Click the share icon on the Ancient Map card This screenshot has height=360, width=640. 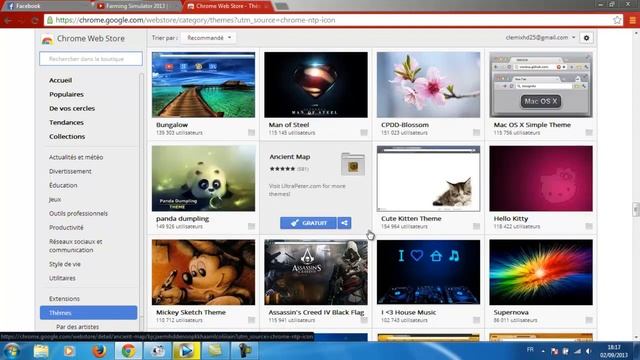coord(344,223)
